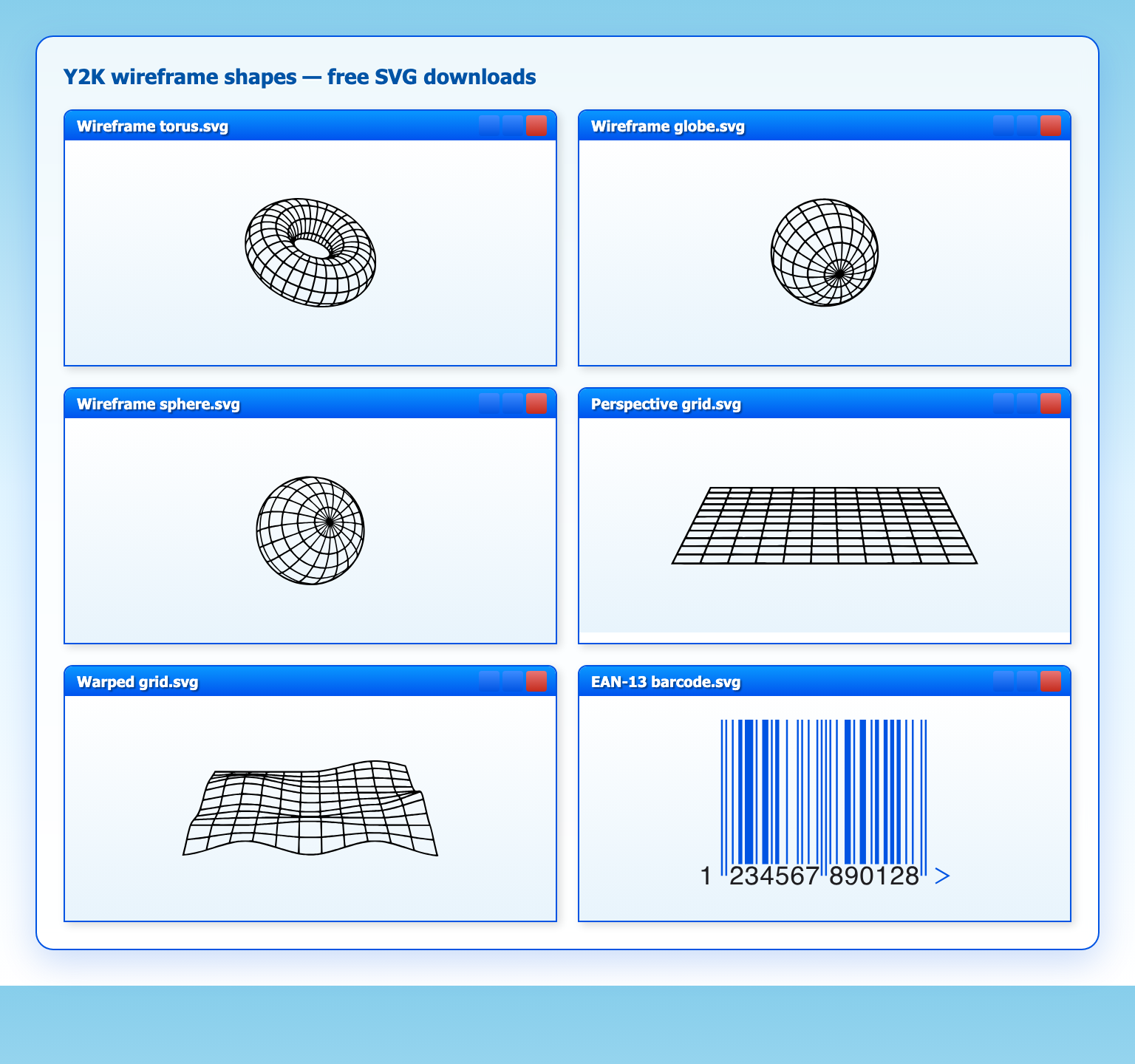The height and width of the screenshot is (1064, 1135).
Task: Click the 'EAN-13 barcode.svg' title text
Action: (x=667, y=682)
